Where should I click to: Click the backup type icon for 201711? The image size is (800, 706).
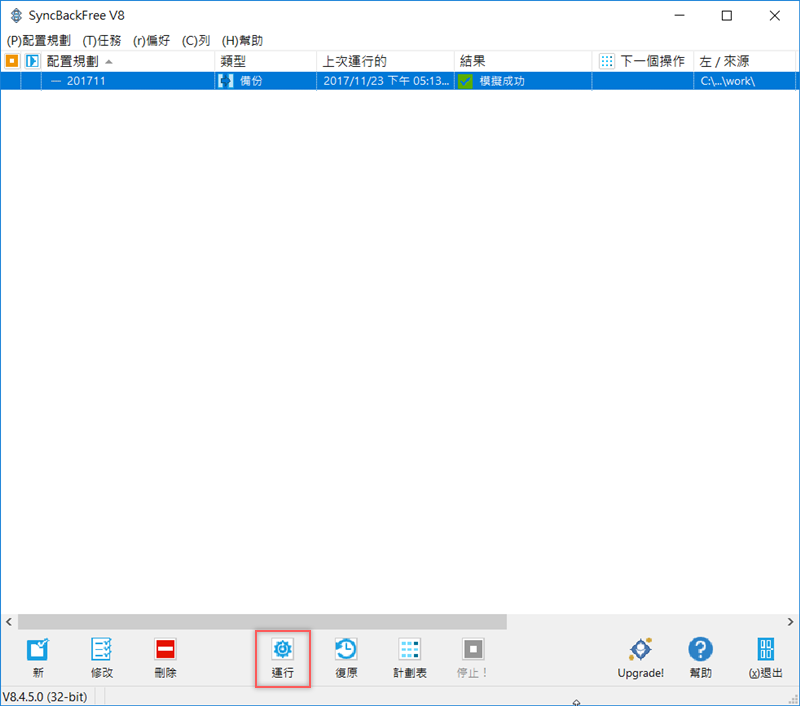226,81
